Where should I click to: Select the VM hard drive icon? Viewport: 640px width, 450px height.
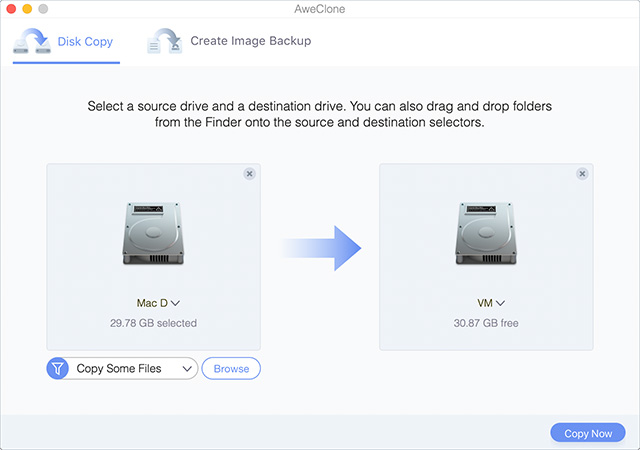(486, 233)
